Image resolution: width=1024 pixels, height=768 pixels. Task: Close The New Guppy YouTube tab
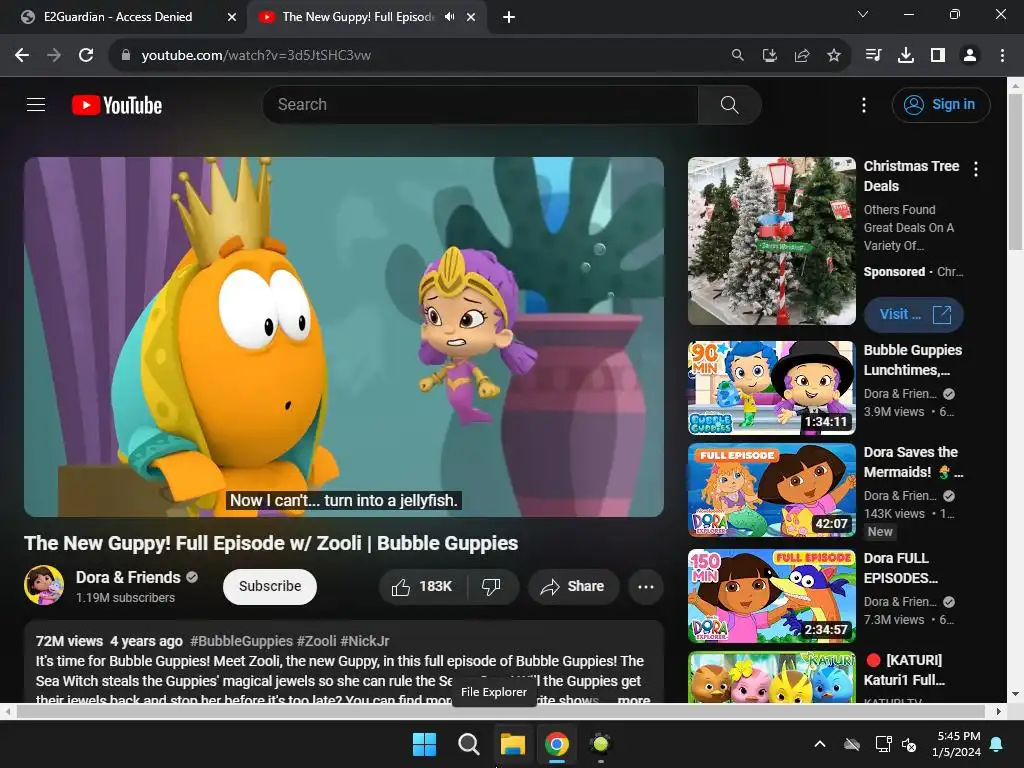click(x=471, y=17)
